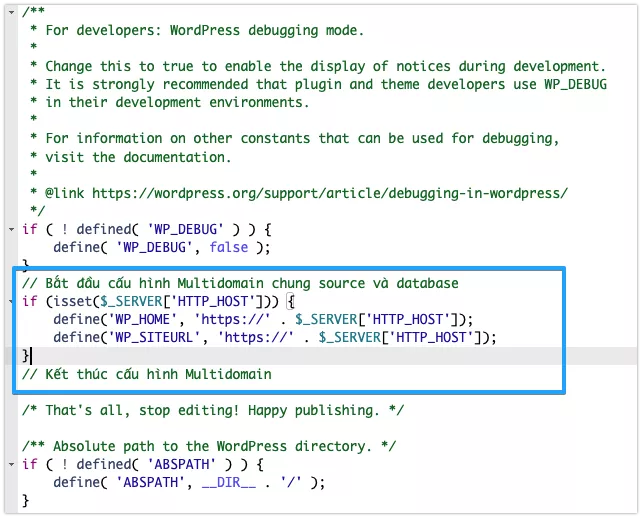Click the highlighted closing brace current line
Viewport: 642px width, 518px height.
coord(26,356)
